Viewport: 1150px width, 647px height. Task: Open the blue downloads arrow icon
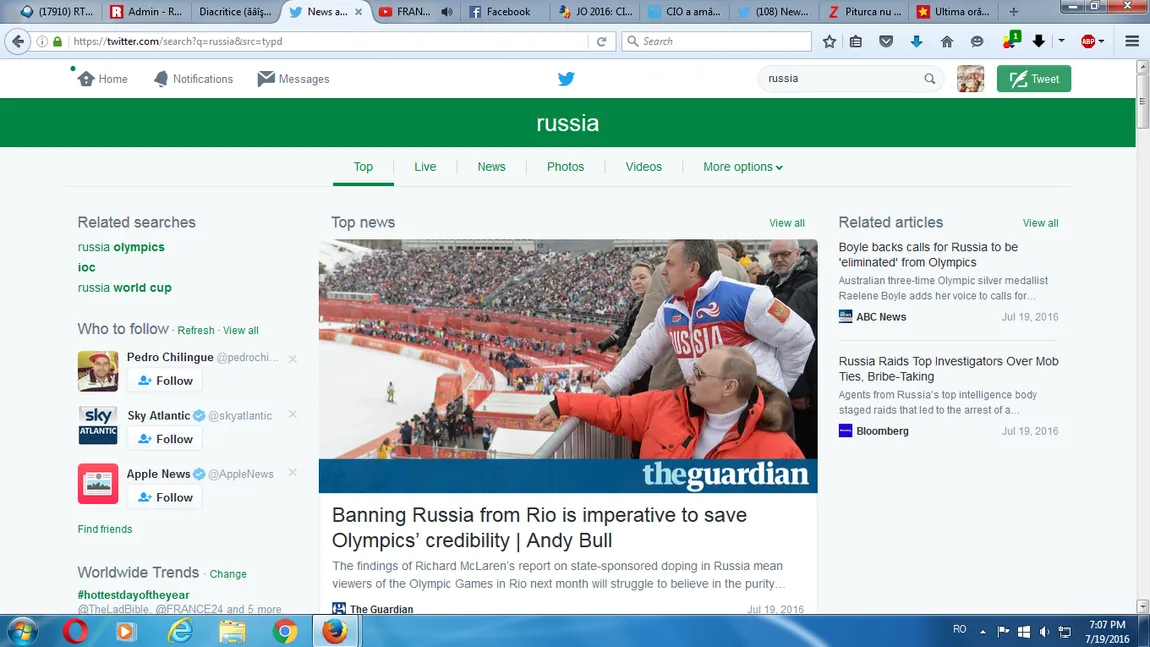coord(916,41)
